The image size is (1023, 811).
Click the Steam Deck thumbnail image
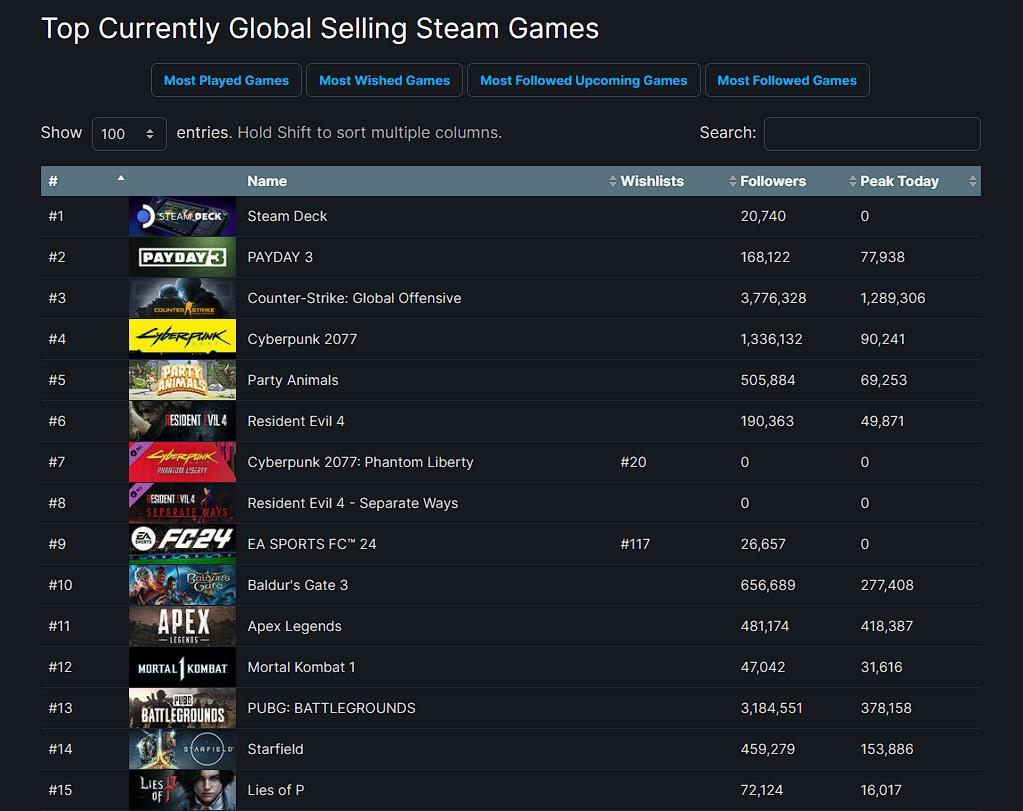click(182, 216)
